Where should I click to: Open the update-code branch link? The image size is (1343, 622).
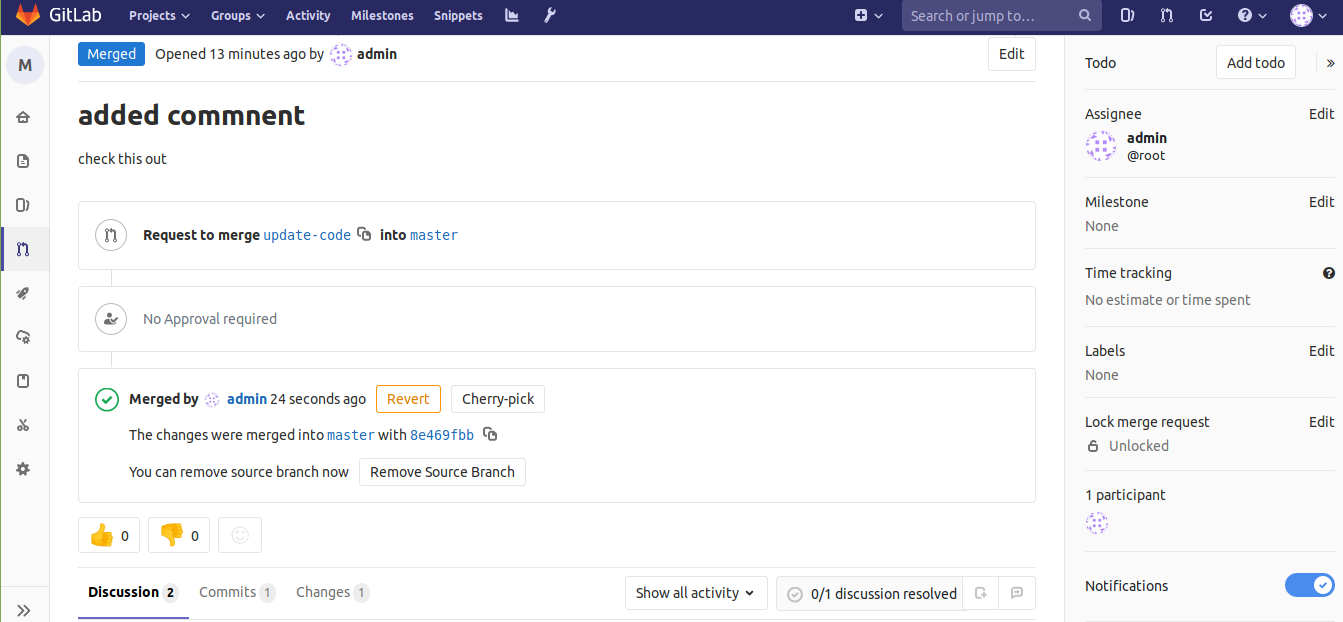(x=307, y=235)
